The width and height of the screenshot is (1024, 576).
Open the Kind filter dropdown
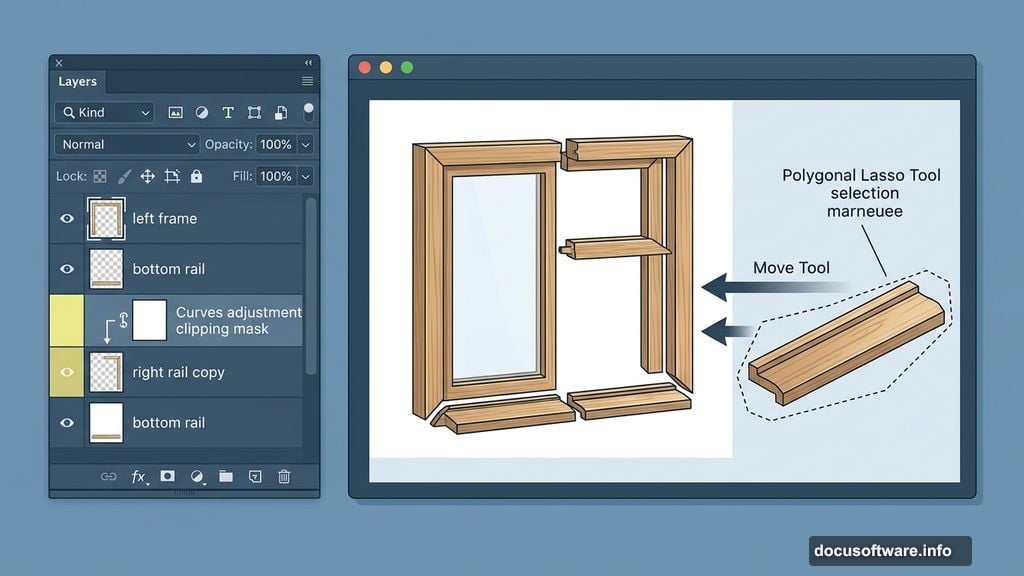pos(104,112)
